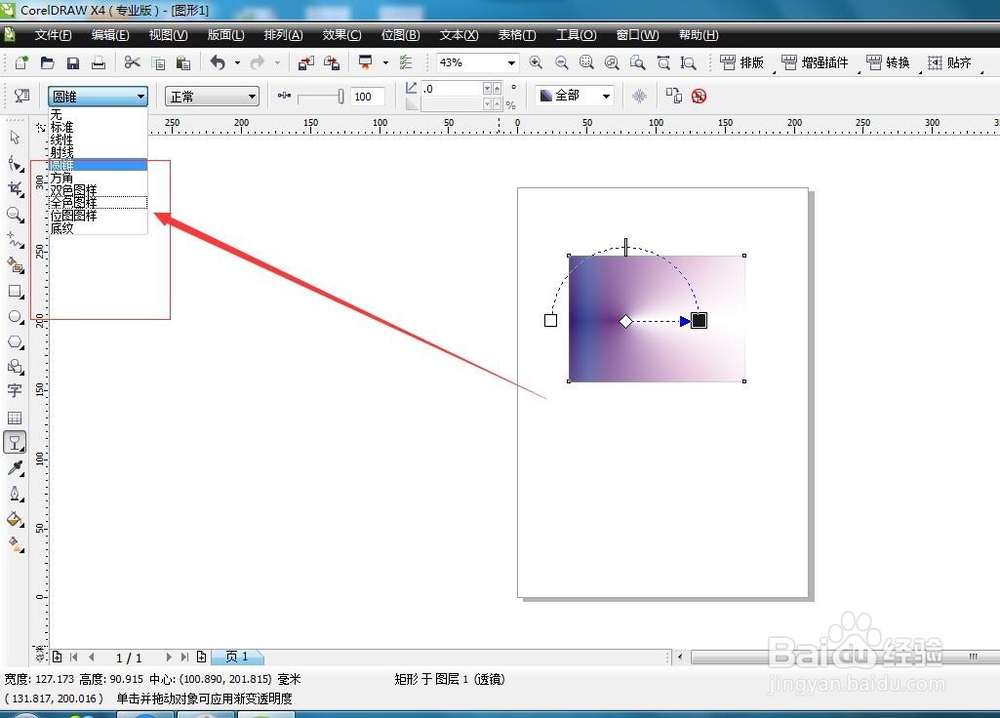1000x718 pixels.
Task: Click the Zoom In magnifier
Action: [536, 62]
